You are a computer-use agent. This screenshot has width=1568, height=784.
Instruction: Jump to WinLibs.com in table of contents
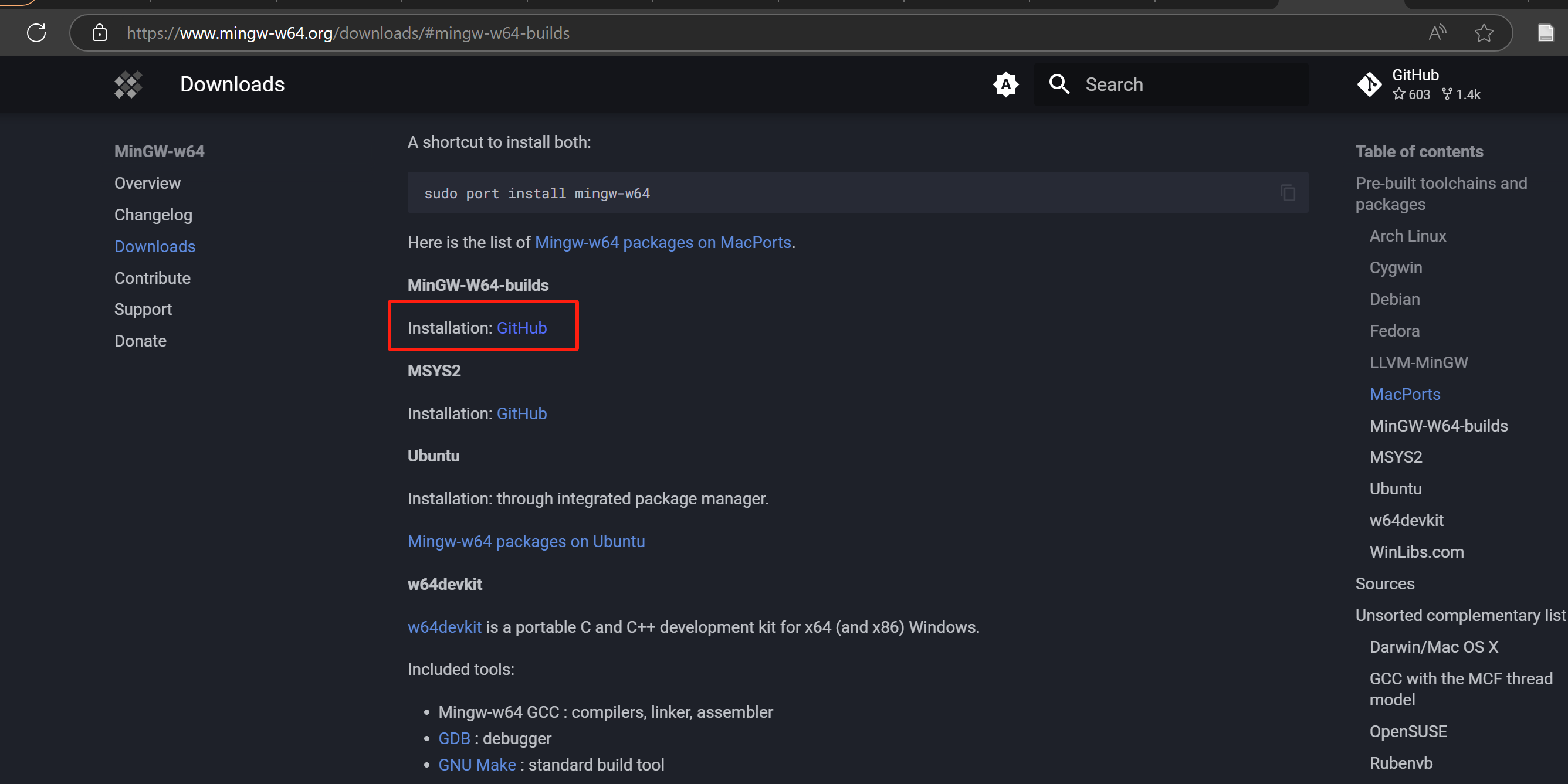pos(1417,552)
